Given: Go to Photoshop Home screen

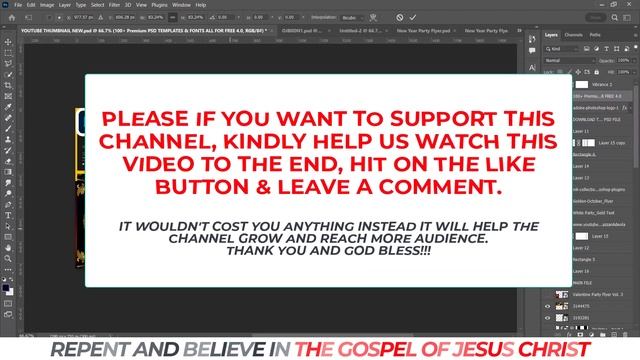Looking at the screenshot, I should 12,18.
